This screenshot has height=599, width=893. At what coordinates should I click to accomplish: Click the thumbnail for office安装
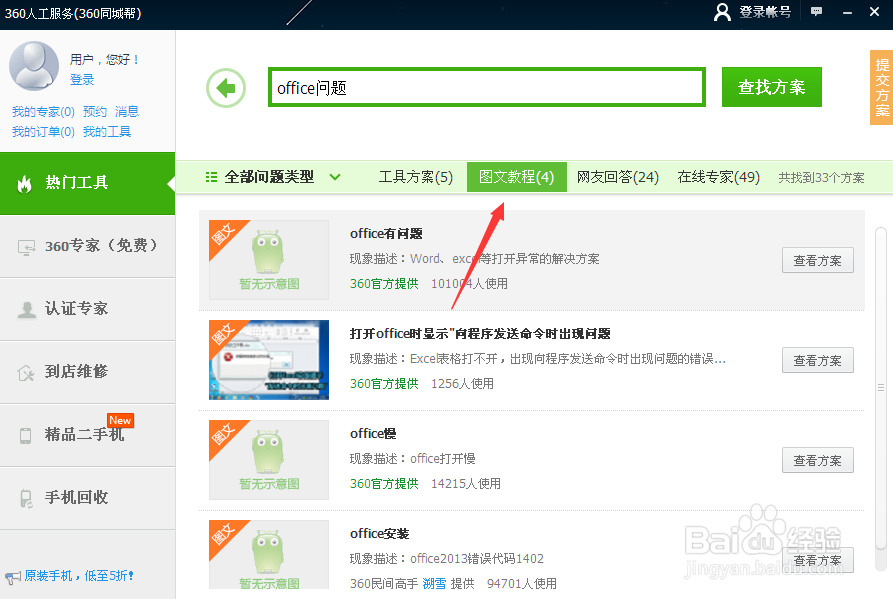point(269,555)
